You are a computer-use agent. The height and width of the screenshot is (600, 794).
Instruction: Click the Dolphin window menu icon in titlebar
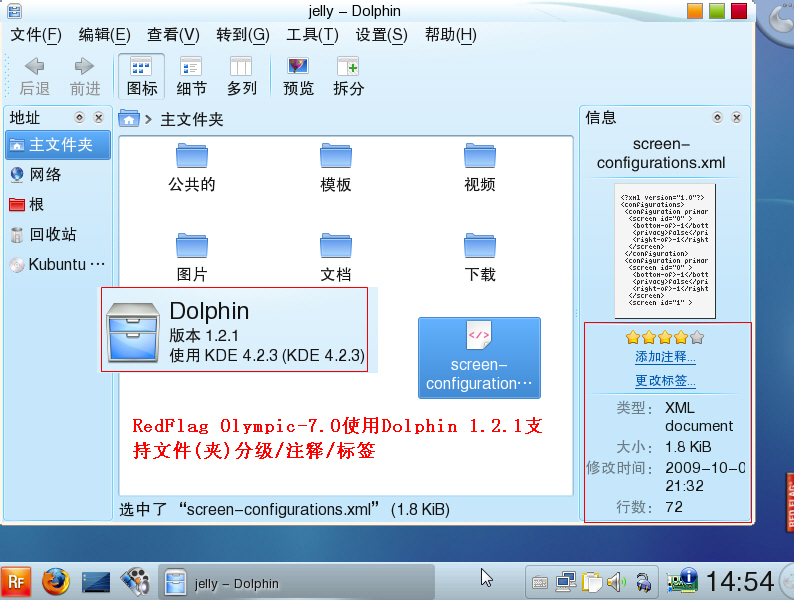pyautogui.click(x=15, y=11)
